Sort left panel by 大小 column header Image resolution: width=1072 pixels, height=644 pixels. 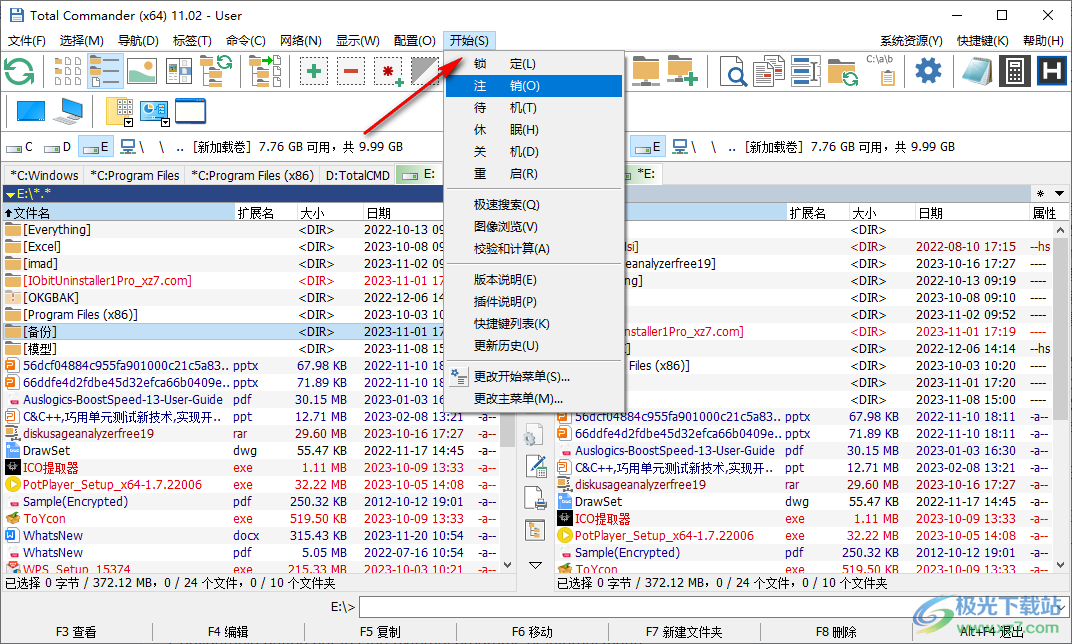click(x=329, y=213)
